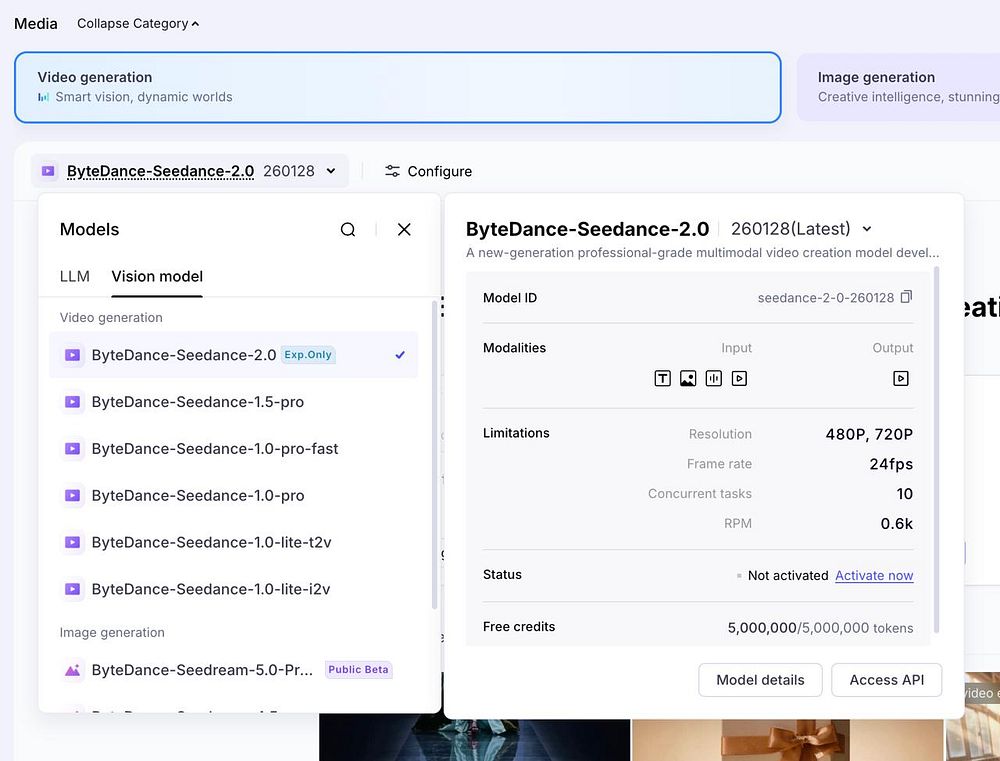Click the 5,000,000/5,000,000 tokens credits text
The height and width of the screenshot is (761, 1000).
pos(820,628)
